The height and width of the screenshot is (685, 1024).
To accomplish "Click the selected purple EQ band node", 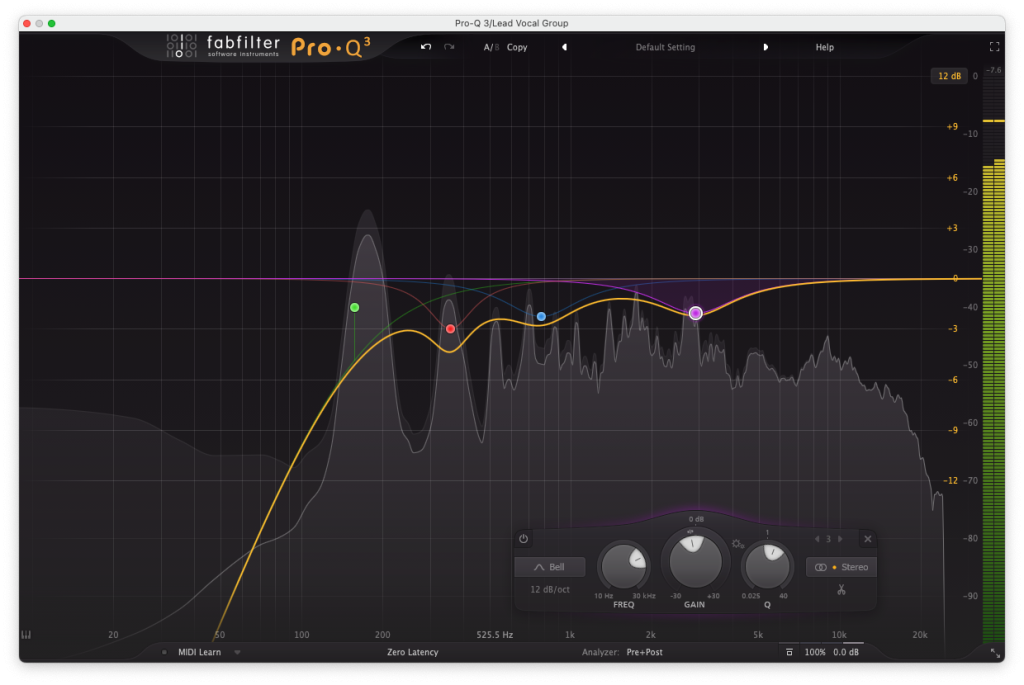I will 696,313.
